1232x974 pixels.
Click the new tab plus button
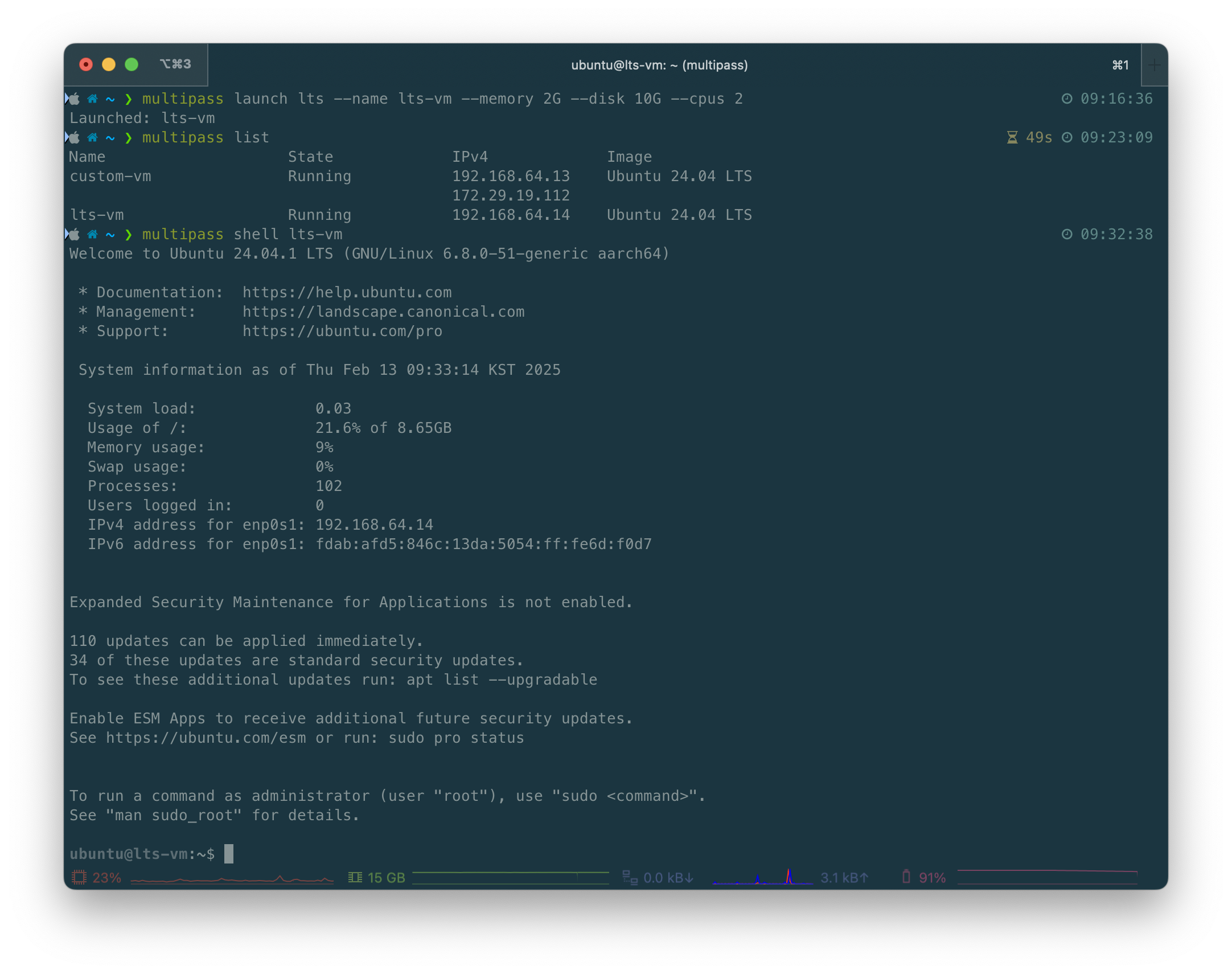click(1153, 65)
